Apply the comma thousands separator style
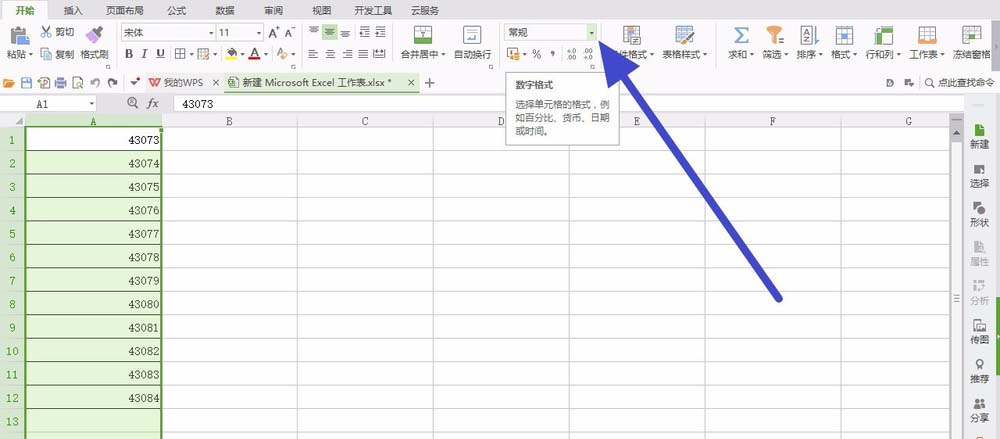This screenshot has width=1000, height=439. 552,54
